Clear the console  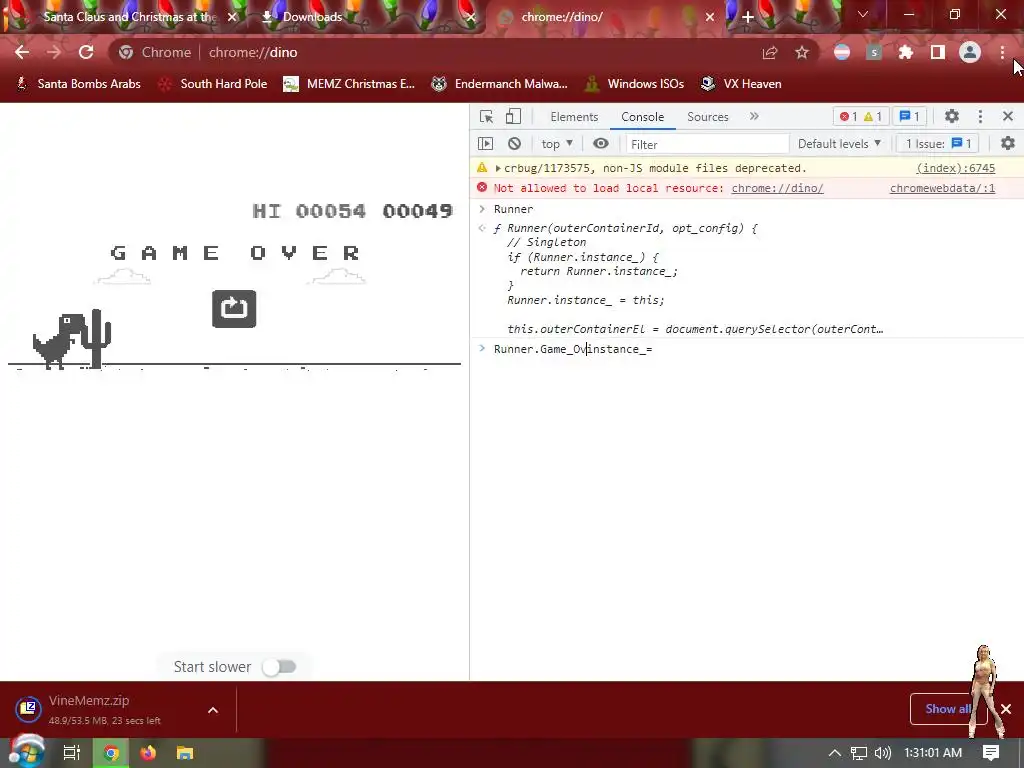click(515, 144)
